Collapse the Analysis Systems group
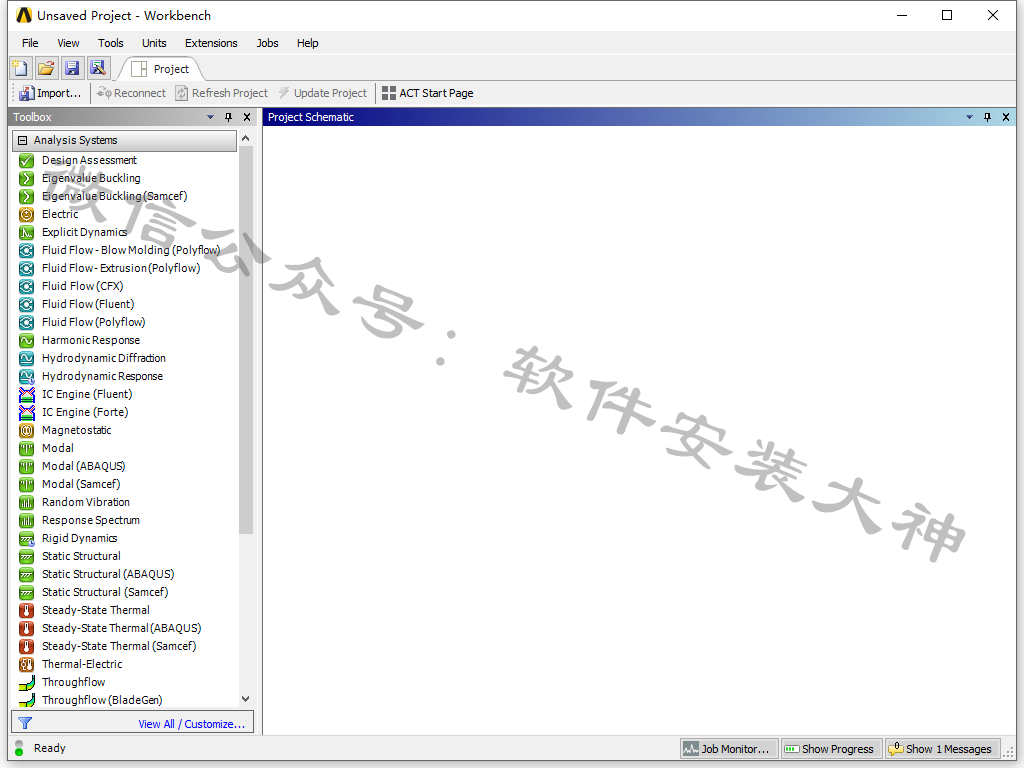The width and height of the screenshot is (1024, 768). [x=23, y=141]
